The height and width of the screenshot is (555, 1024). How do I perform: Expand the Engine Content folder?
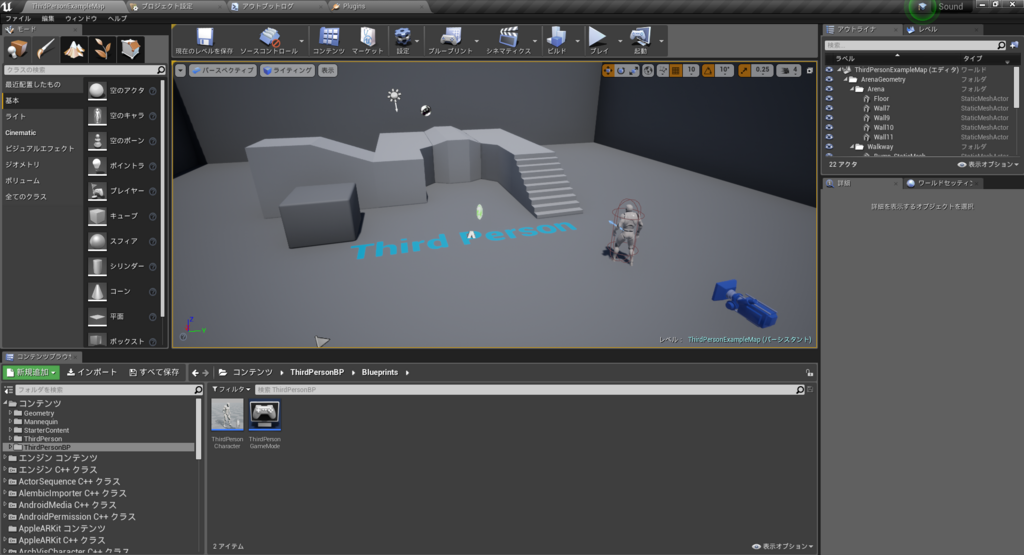point(5,458)
